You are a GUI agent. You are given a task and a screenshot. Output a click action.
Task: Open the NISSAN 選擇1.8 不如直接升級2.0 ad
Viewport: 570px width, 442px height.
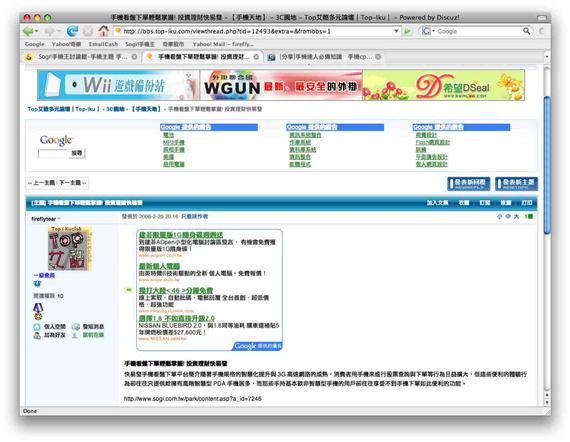(177, 318)
